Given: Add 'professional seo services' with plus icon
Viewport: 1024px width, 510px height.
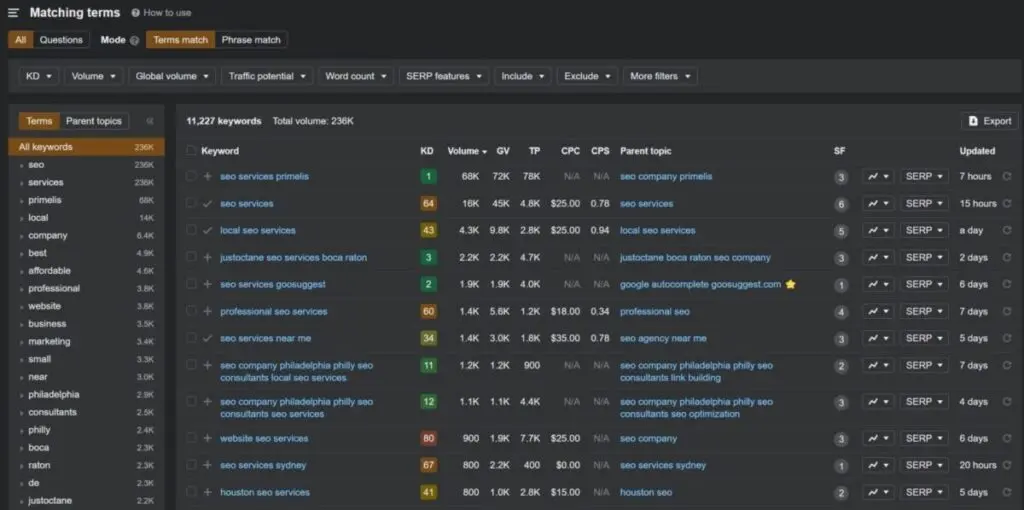Looking at the screenshot, I should 208,311.
